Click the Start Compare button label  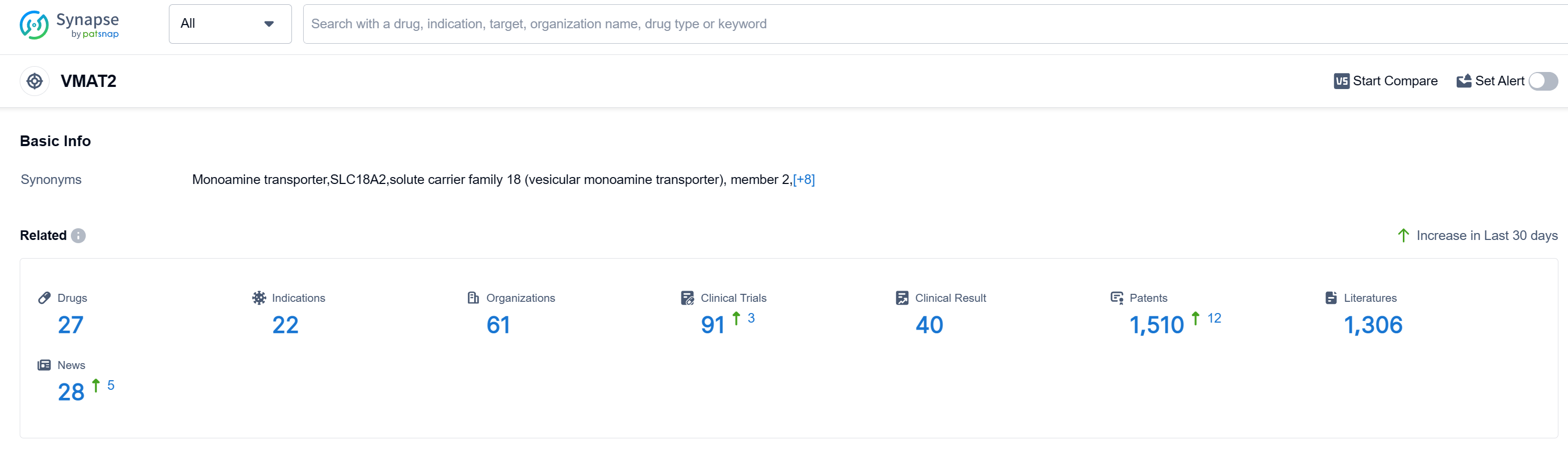(x=1394, y=81)
